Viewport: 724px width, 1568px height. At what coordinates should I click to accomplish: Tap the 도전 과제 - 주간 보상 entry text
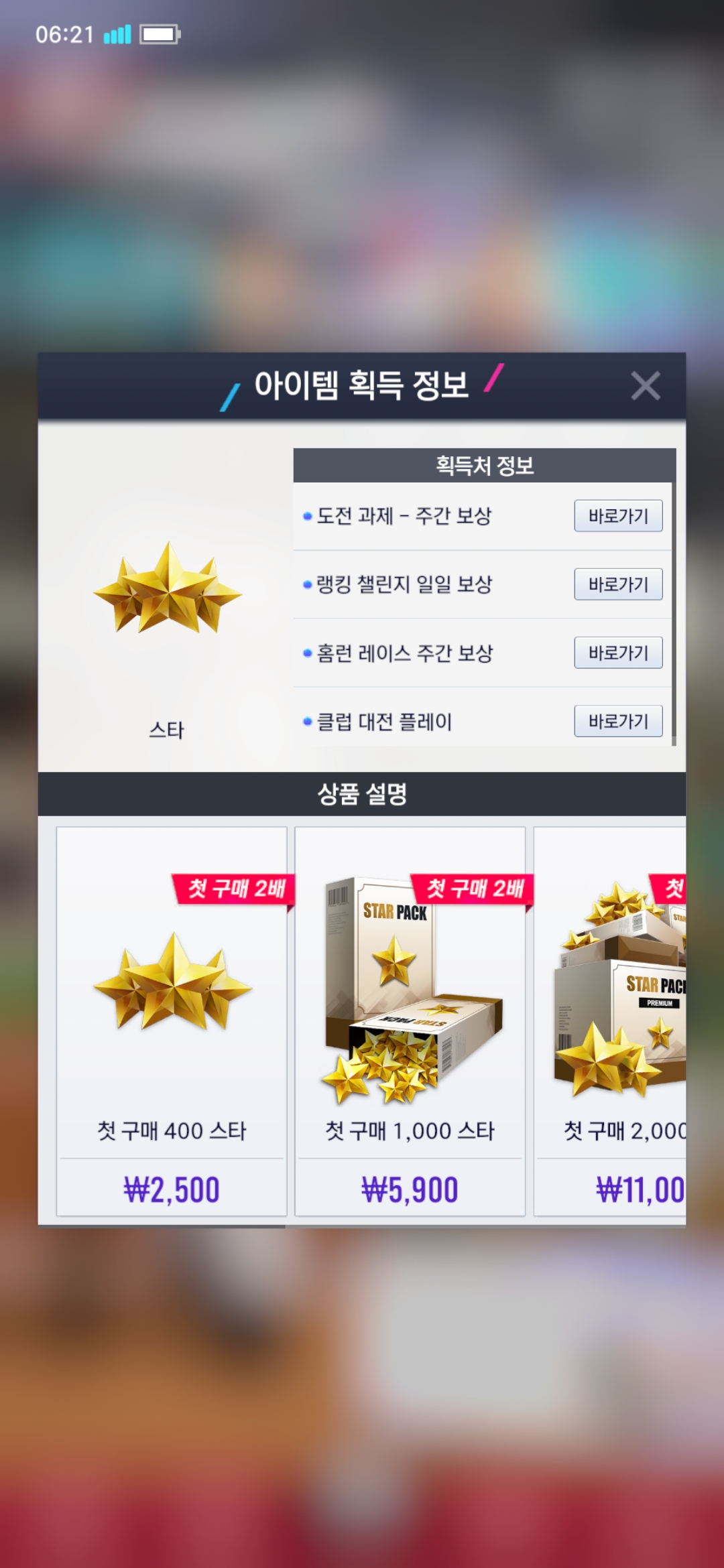click(404, 516)
